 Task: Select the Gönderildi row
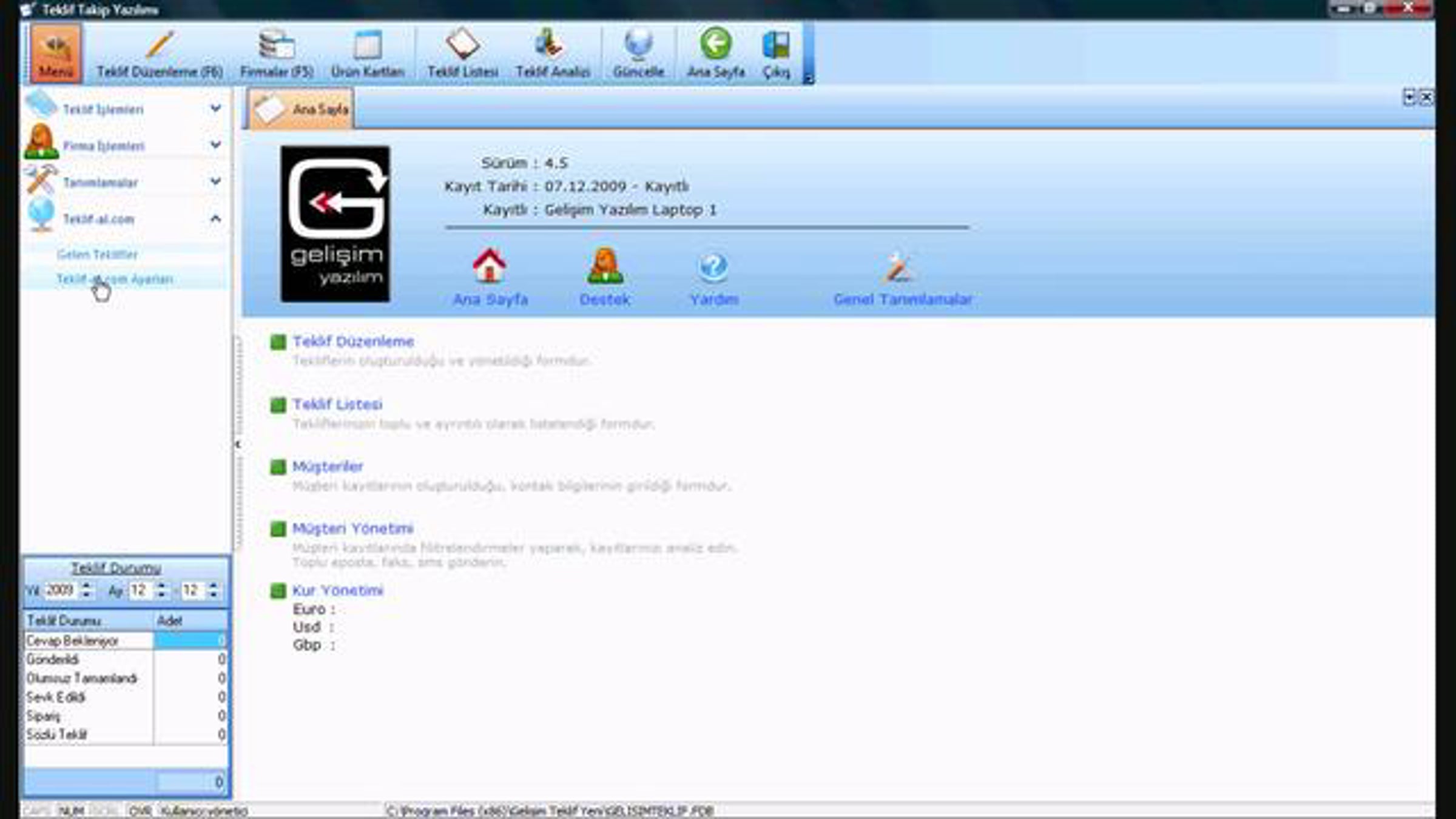click(126, 659)
